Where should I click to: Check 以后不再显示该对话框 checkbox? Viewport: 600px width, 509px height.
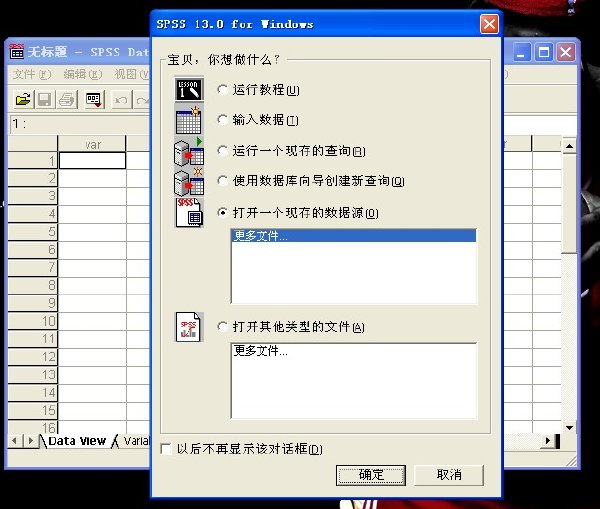pos(166,449)
